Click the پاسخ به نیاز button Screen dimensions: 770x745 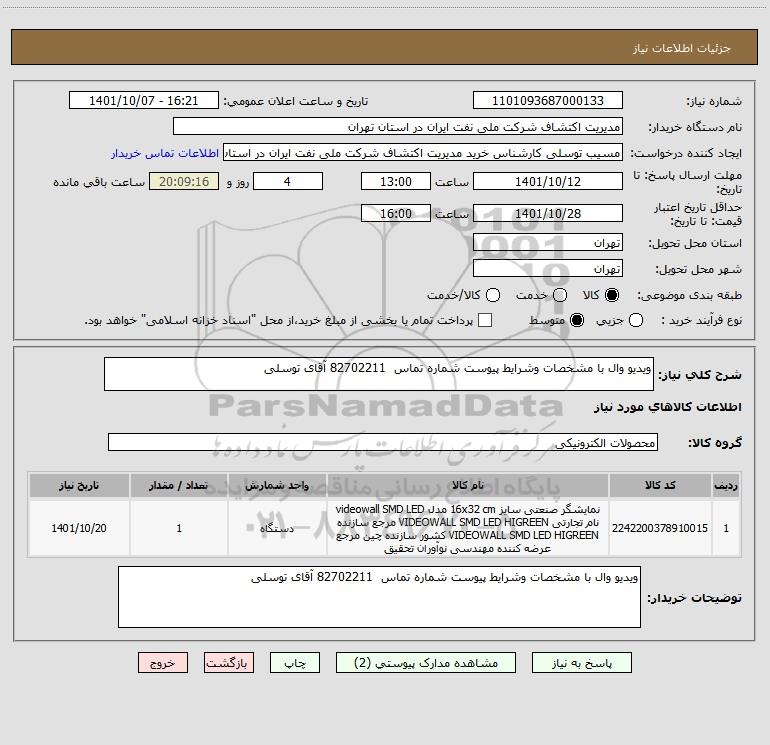(581, 663)
